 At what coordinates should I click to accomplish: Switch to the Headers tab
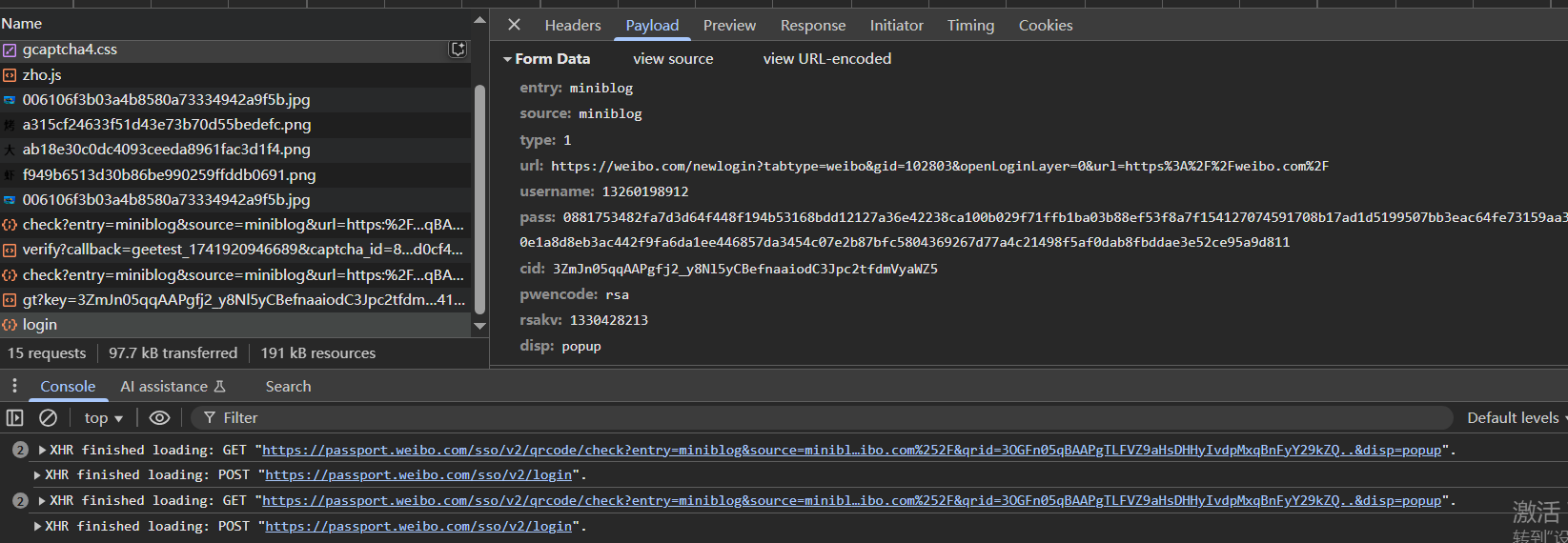click(573, 26)
